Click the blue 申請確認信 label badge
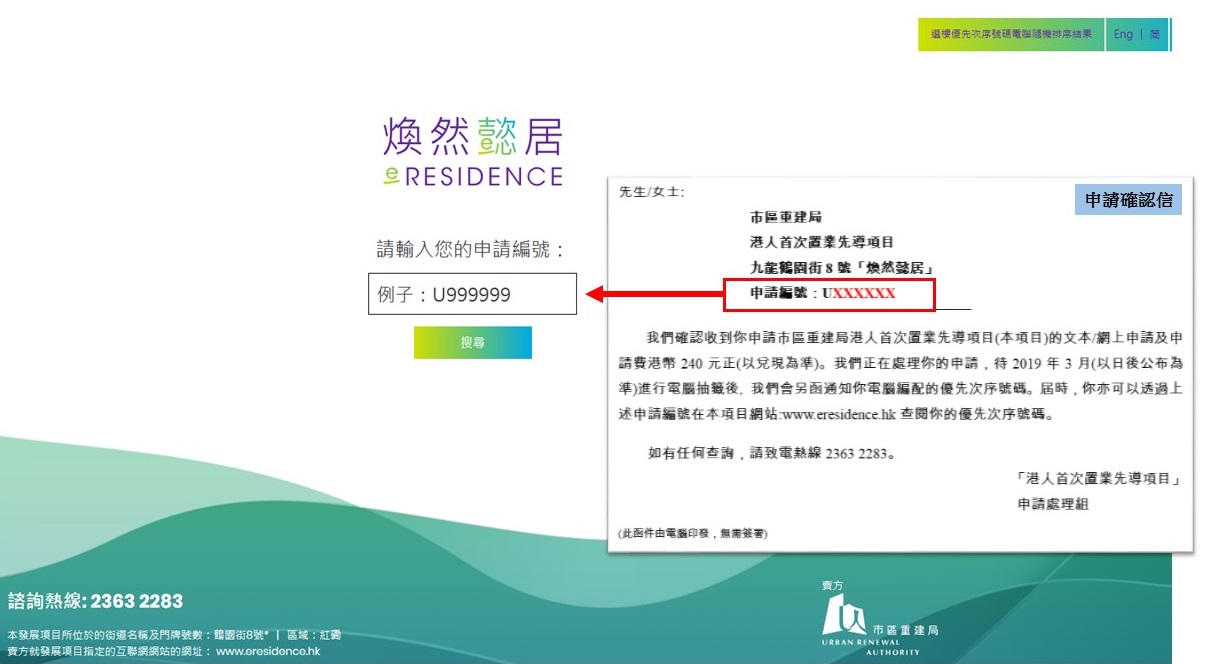The width and height of the screenshot is (1210, 664). (x=1129, y=200)
